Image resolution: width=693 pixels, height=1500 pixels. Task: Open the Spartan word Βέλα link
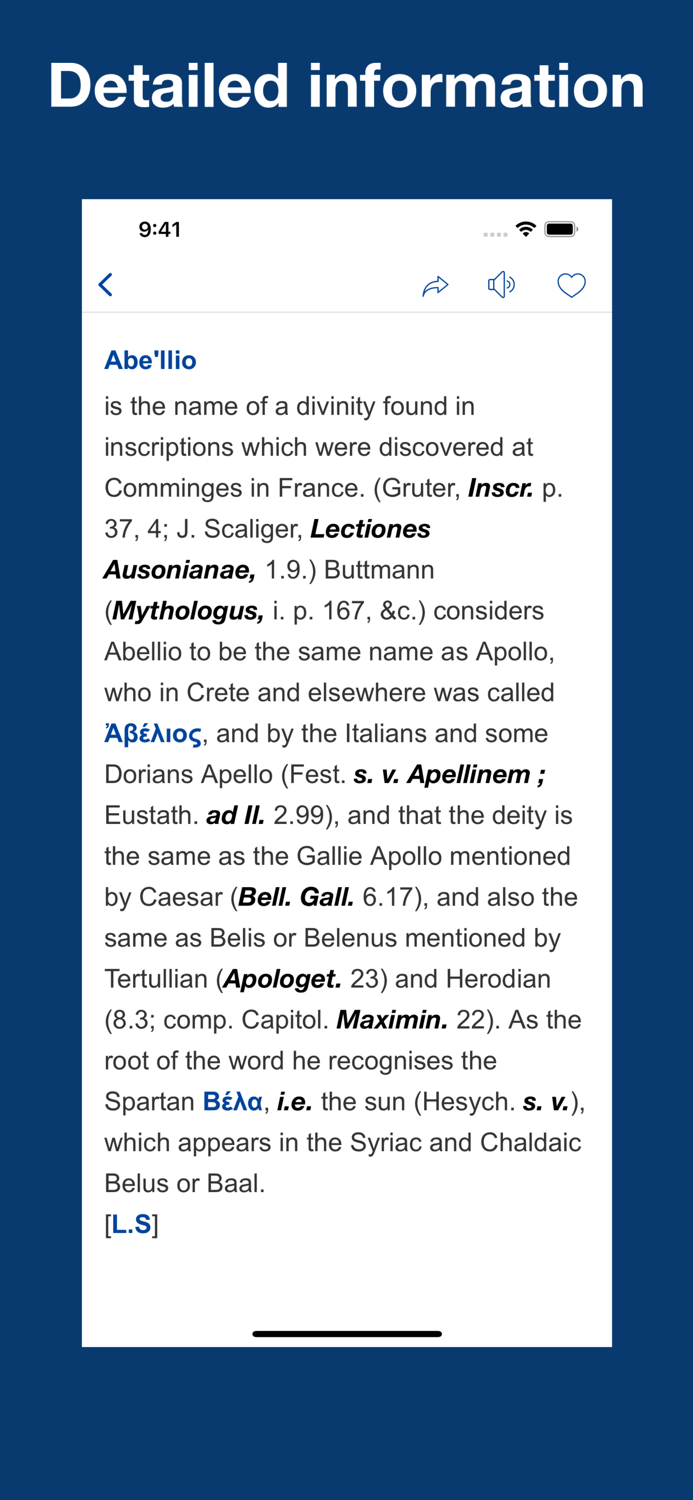pos(233,1100)
